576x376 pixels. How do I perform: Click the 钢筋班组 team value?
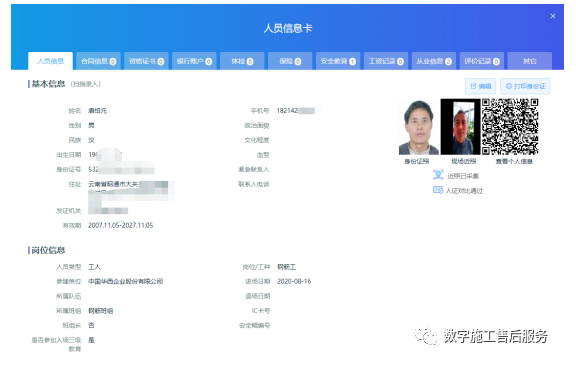tap(101, 311)
